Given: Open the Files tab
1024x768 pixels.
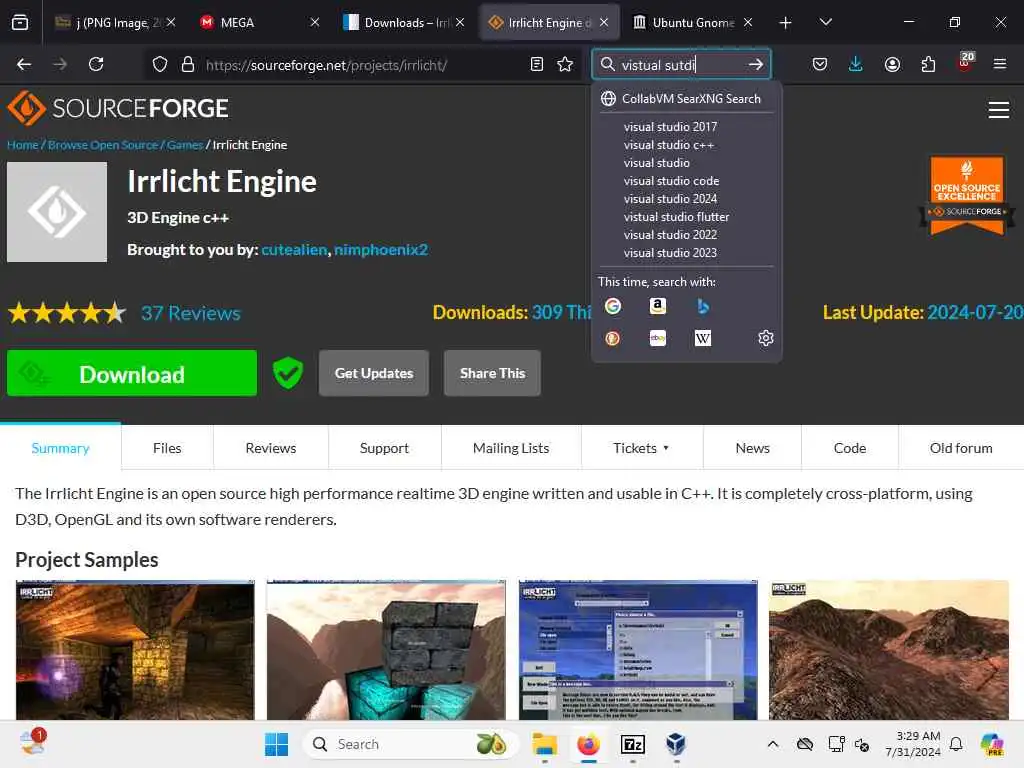Looking at the screenshot, I should click(x=167, y=448).
